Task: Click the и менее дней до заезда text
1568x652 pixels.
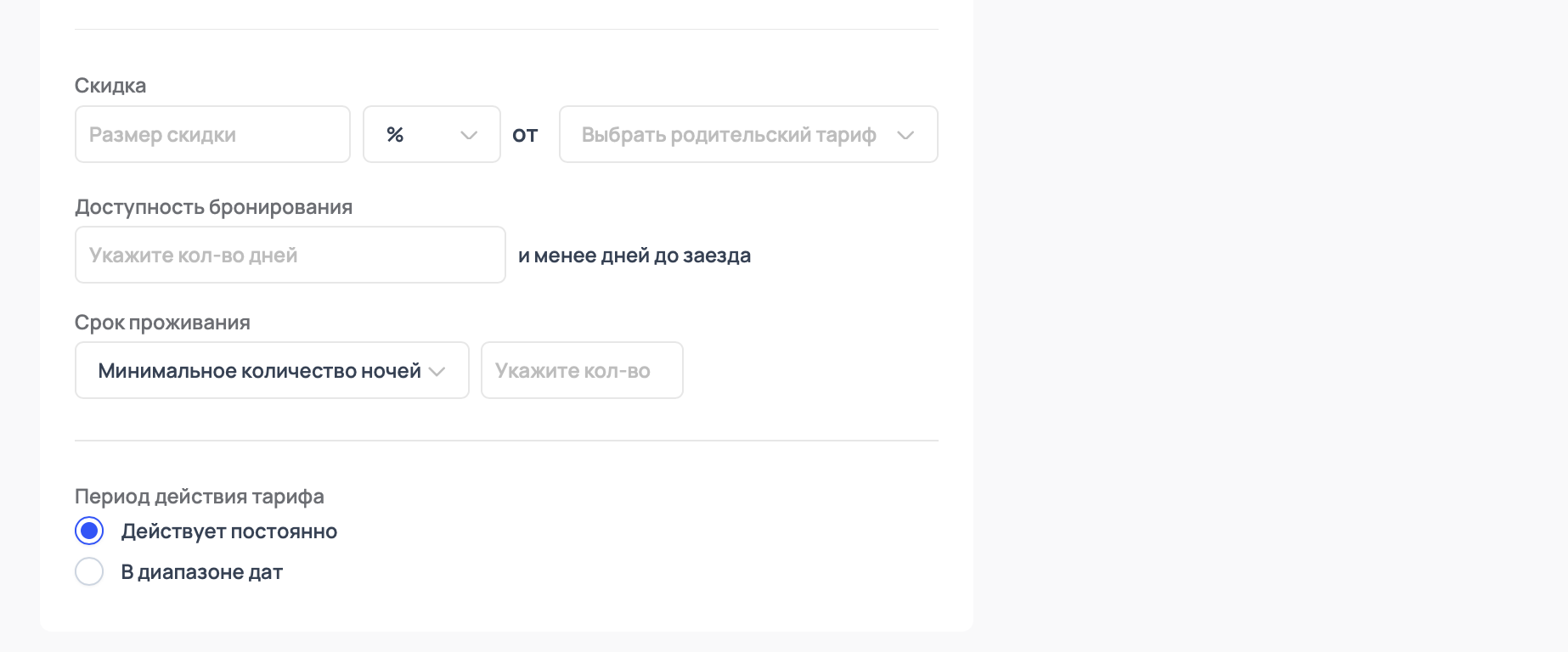Action: click(635, 256)
